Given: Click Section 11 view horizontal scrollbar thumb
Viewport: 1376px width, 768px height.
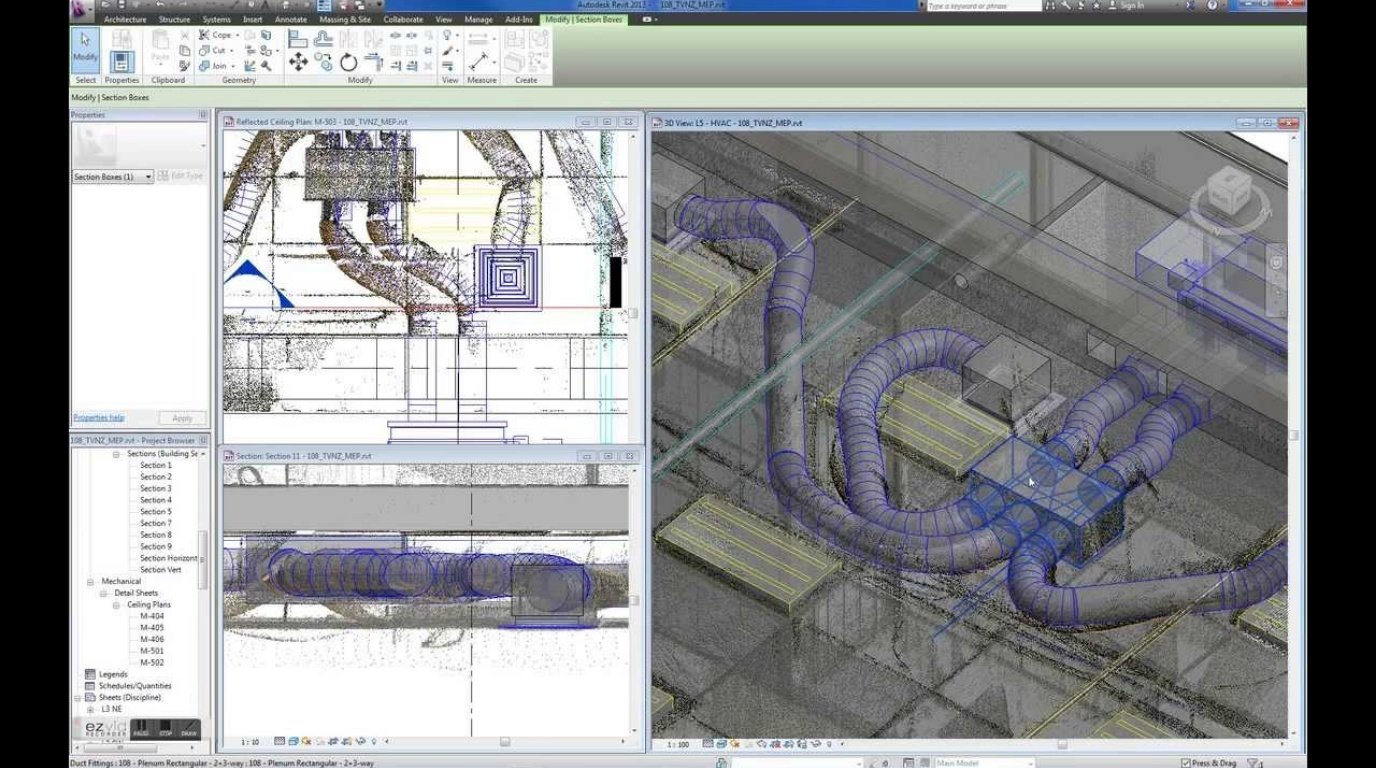Looking at the screenshot, I should point(504,742).
